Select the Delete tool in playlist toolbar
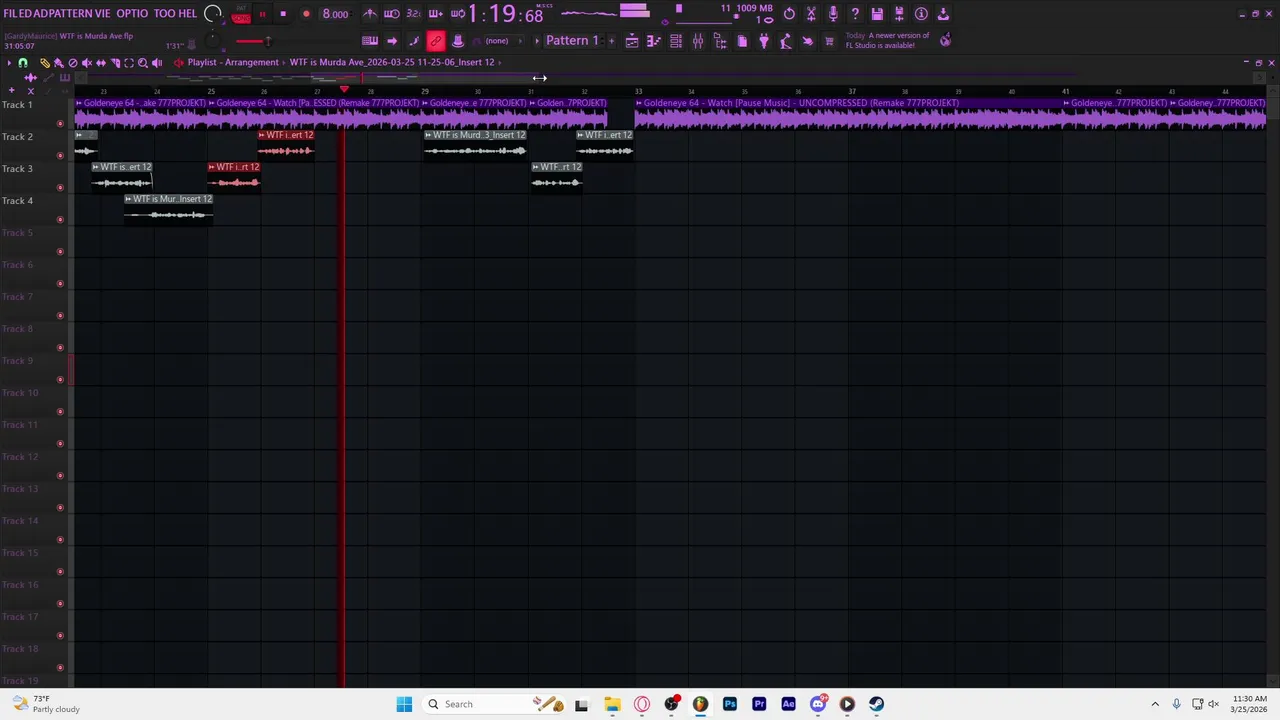Screen dimensions: 1280x720 [x=73, y=63]
